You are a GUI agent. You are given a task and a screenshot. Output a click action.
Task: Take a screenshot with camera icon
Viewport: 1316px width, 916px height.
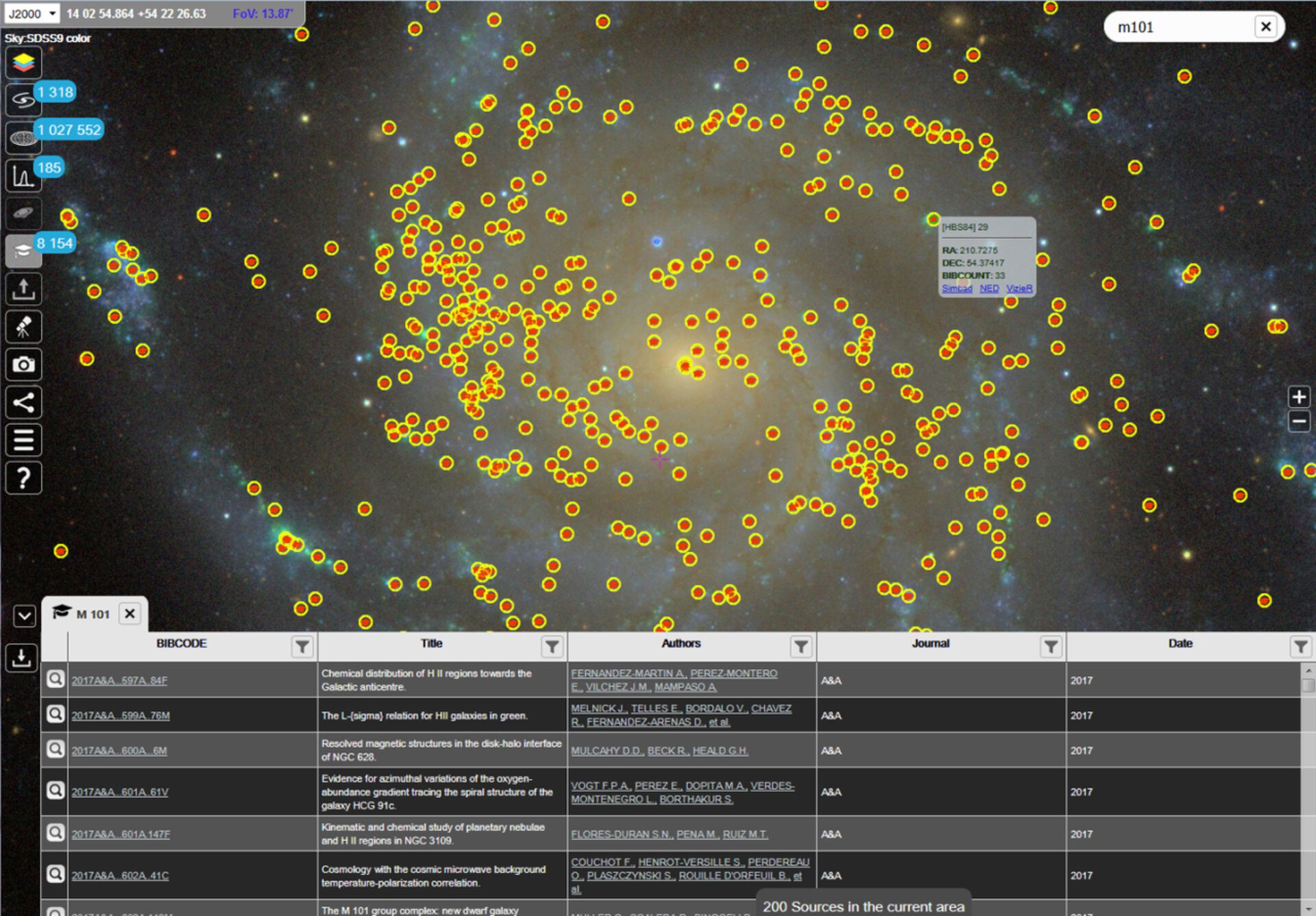[23, 364]
